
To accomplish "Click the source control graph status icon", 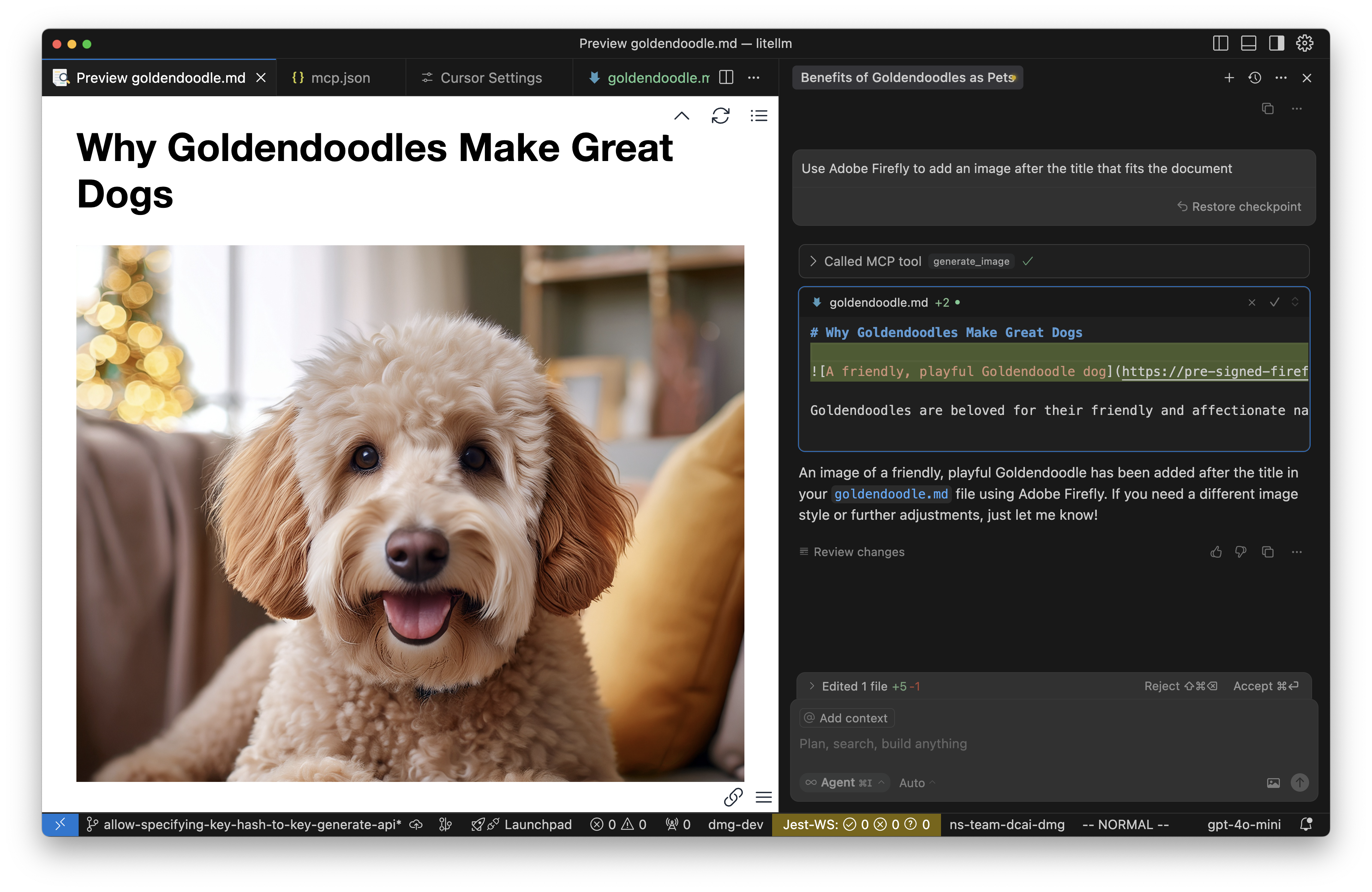I will [445, 825].
